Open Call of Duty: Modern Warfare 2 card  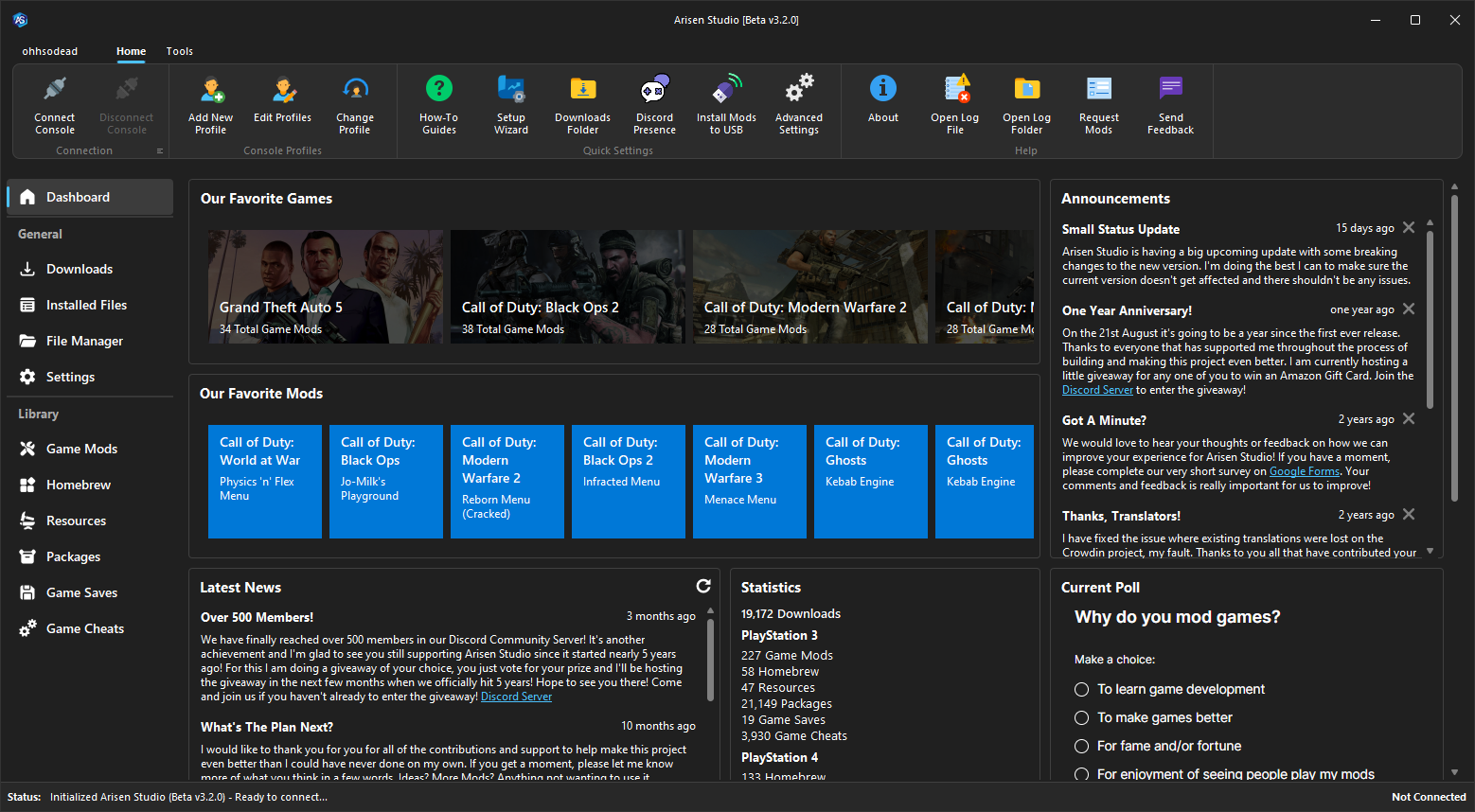tap(810, 287)
